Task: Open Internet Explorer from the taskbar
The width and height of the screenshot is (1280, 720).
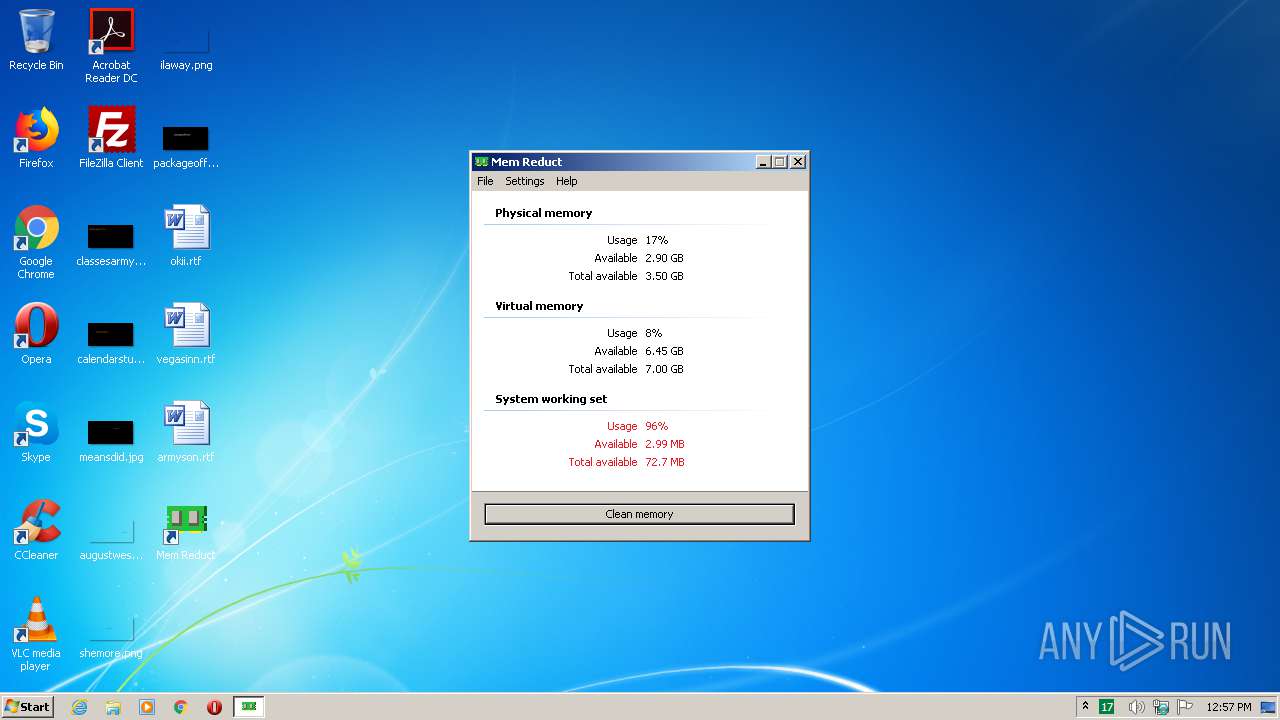Action: pos(79,707)
